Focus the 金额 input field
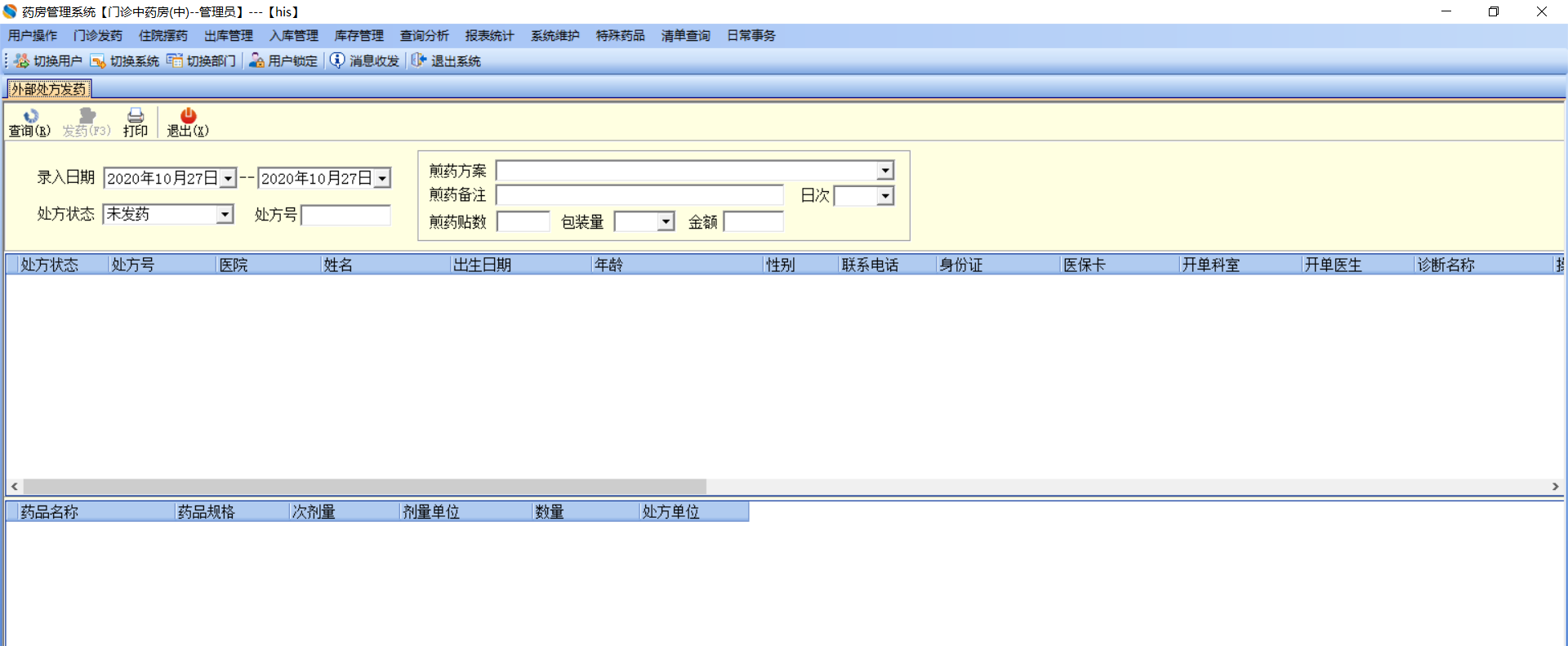Screen dimensions: 1568x646 754,221
